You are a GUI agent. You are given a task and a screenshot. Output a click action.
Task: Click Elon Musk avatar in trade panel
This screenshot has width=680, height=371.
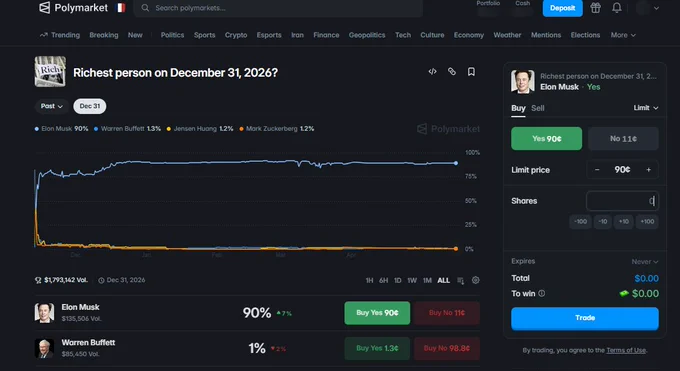523,82
